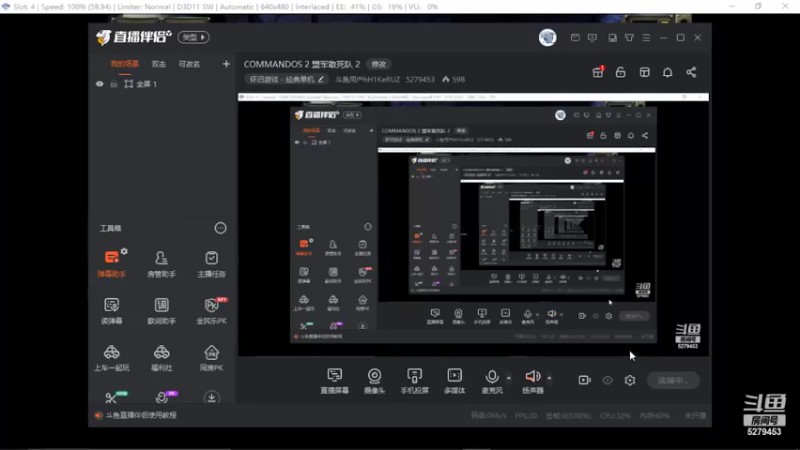Open the layout icon beside the bell
This screenshot has height=450, width=800.
pyautogui.click(x=644, y=72)
